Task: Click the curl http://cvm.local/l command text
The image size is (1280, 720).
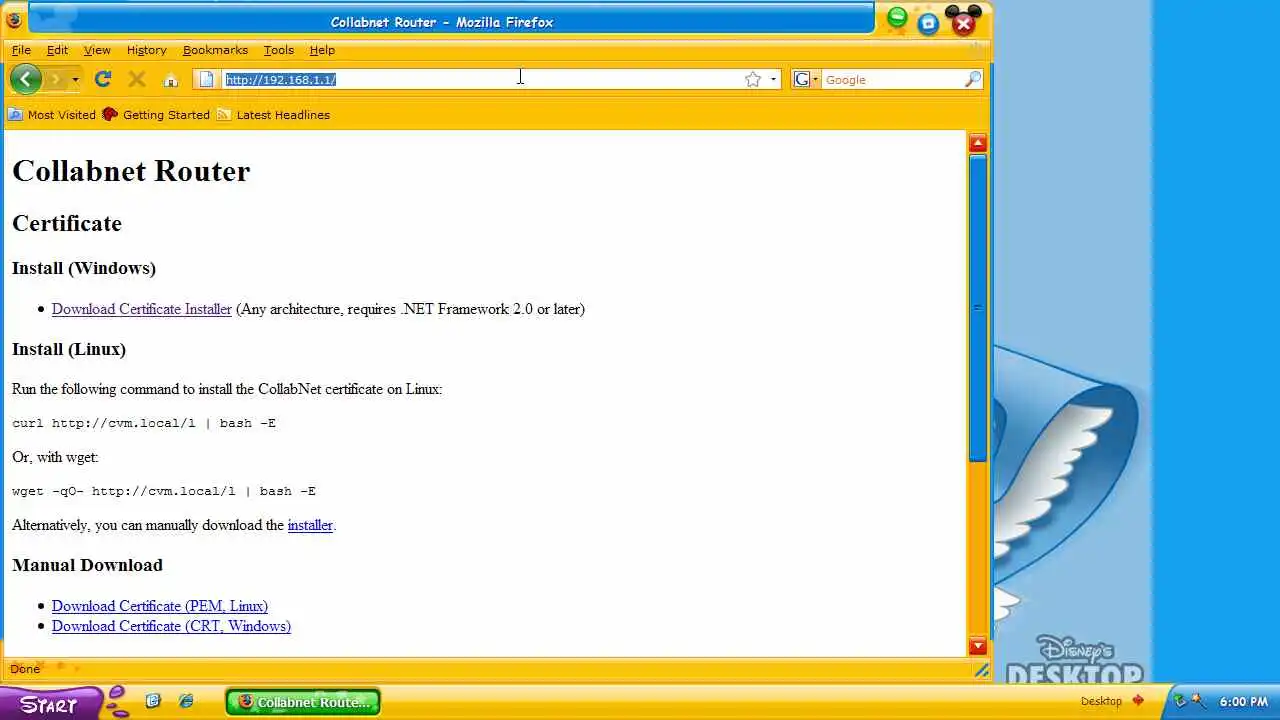Action: click(144, 423)
